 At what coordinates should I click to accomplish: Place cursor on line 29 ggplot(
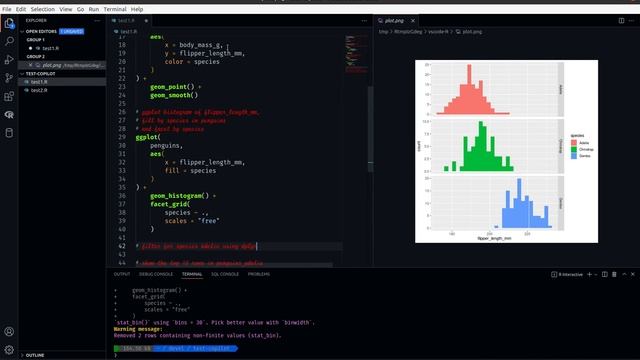pyautogui.click(x=148, y=137)
